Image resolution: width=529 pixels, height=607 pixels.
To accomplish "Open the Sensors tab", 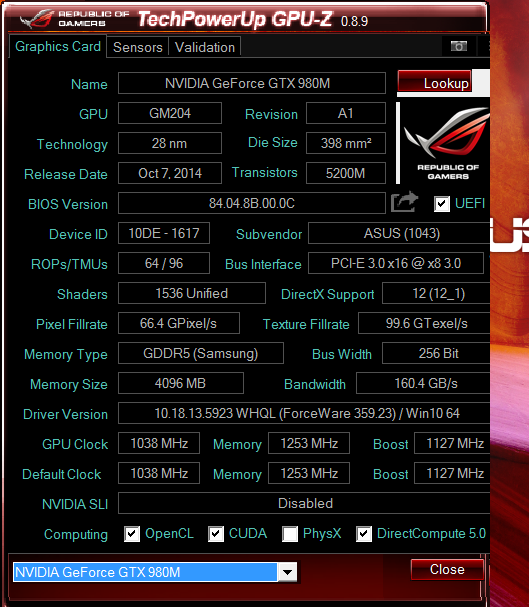I will 137,47.
